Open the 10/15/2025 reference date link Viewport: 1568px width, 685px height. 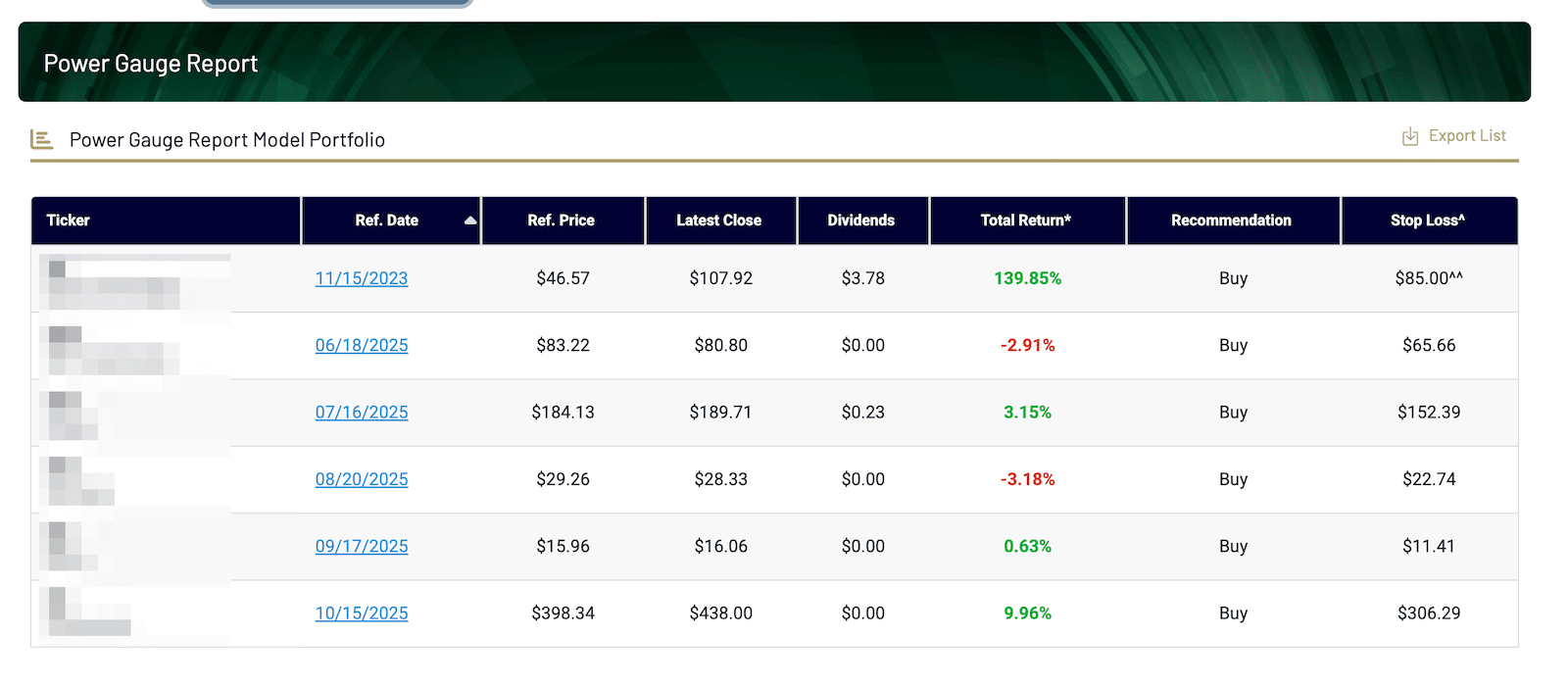pos(362,613)
